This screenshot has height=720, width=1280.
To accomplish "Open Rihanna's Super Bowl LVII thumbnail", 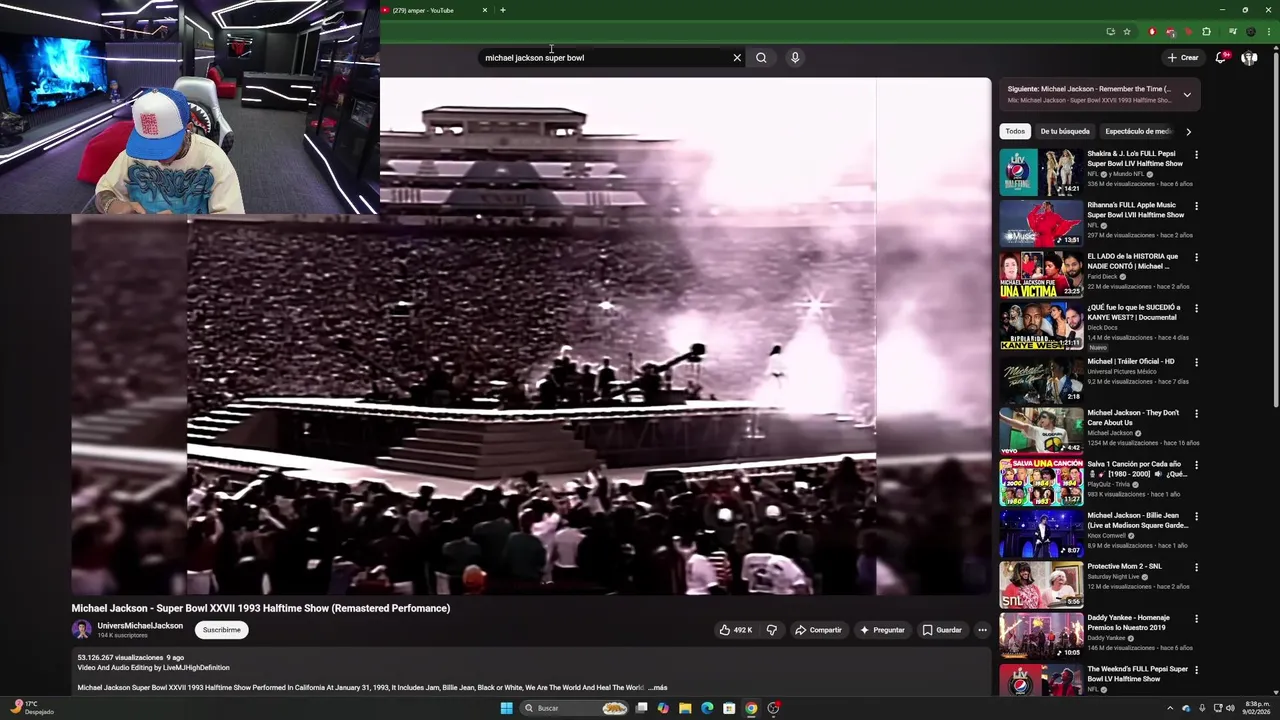I will (x=1041, y=223).
